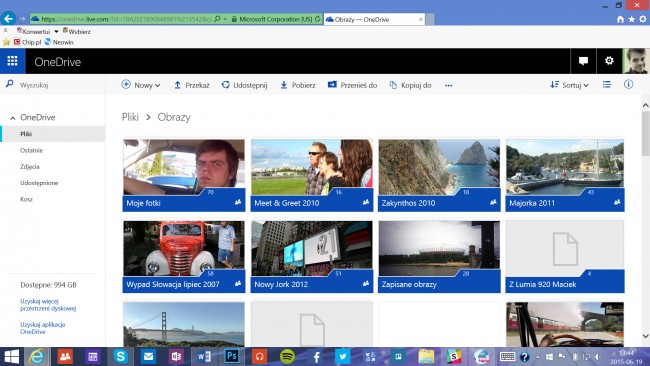Open browser favorites star icon
650x366 pixels.
(x=631, y=19)
